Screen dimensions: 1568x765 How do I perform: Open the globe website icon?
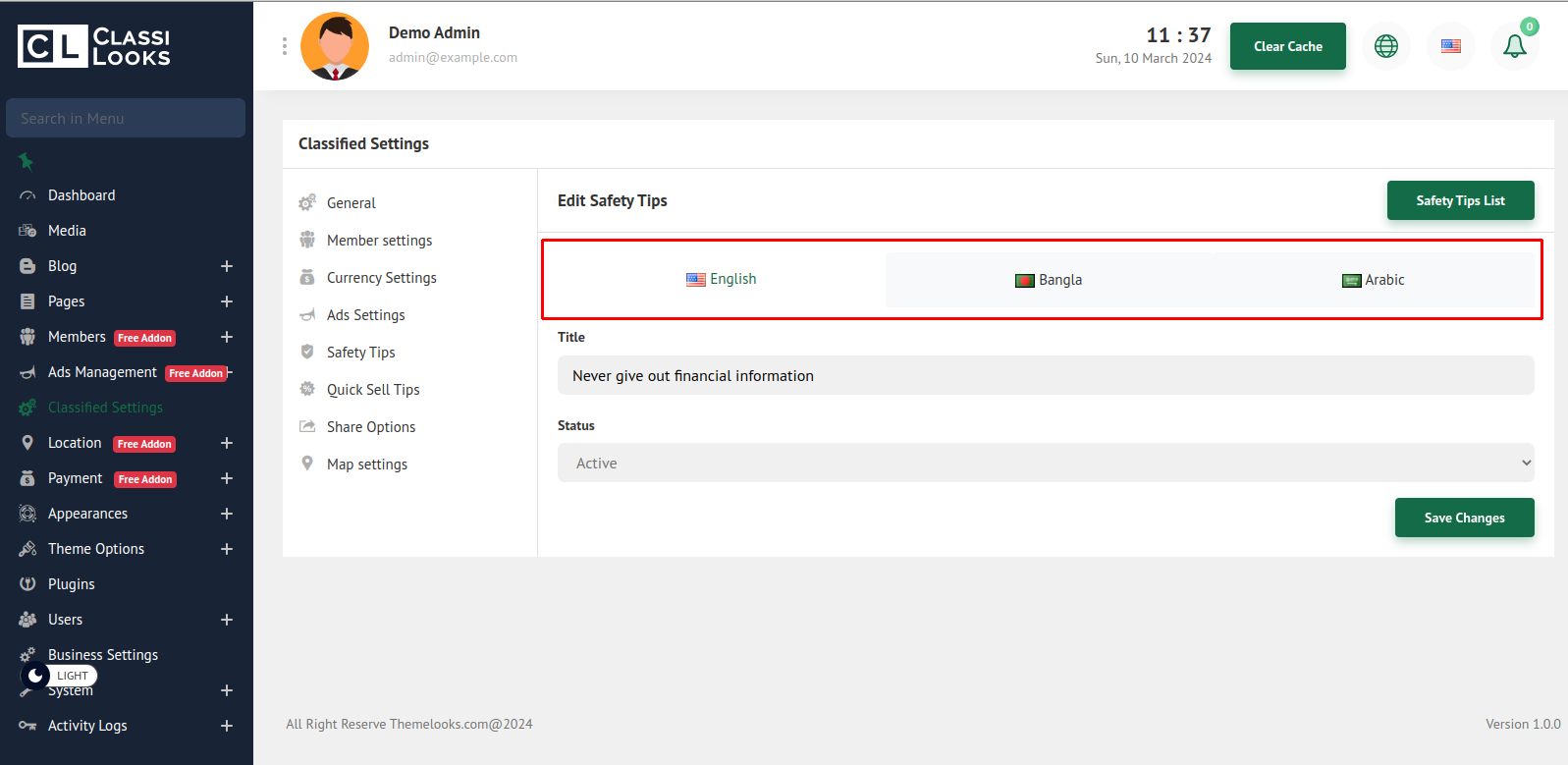click(1385, 46)
